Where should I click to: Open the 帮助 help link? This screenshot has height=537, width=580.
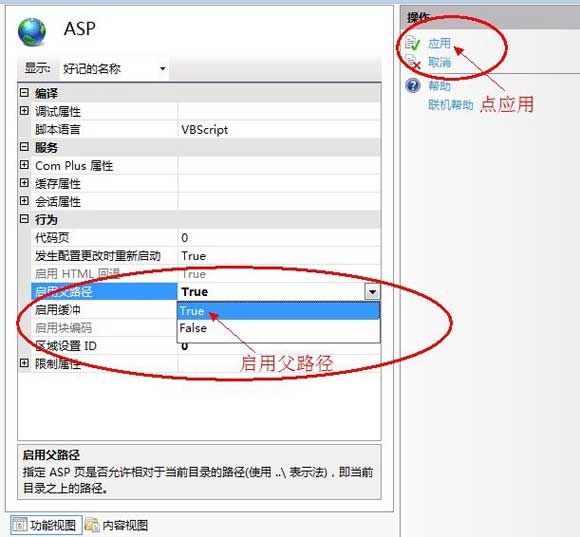click(x=439, y=86)
